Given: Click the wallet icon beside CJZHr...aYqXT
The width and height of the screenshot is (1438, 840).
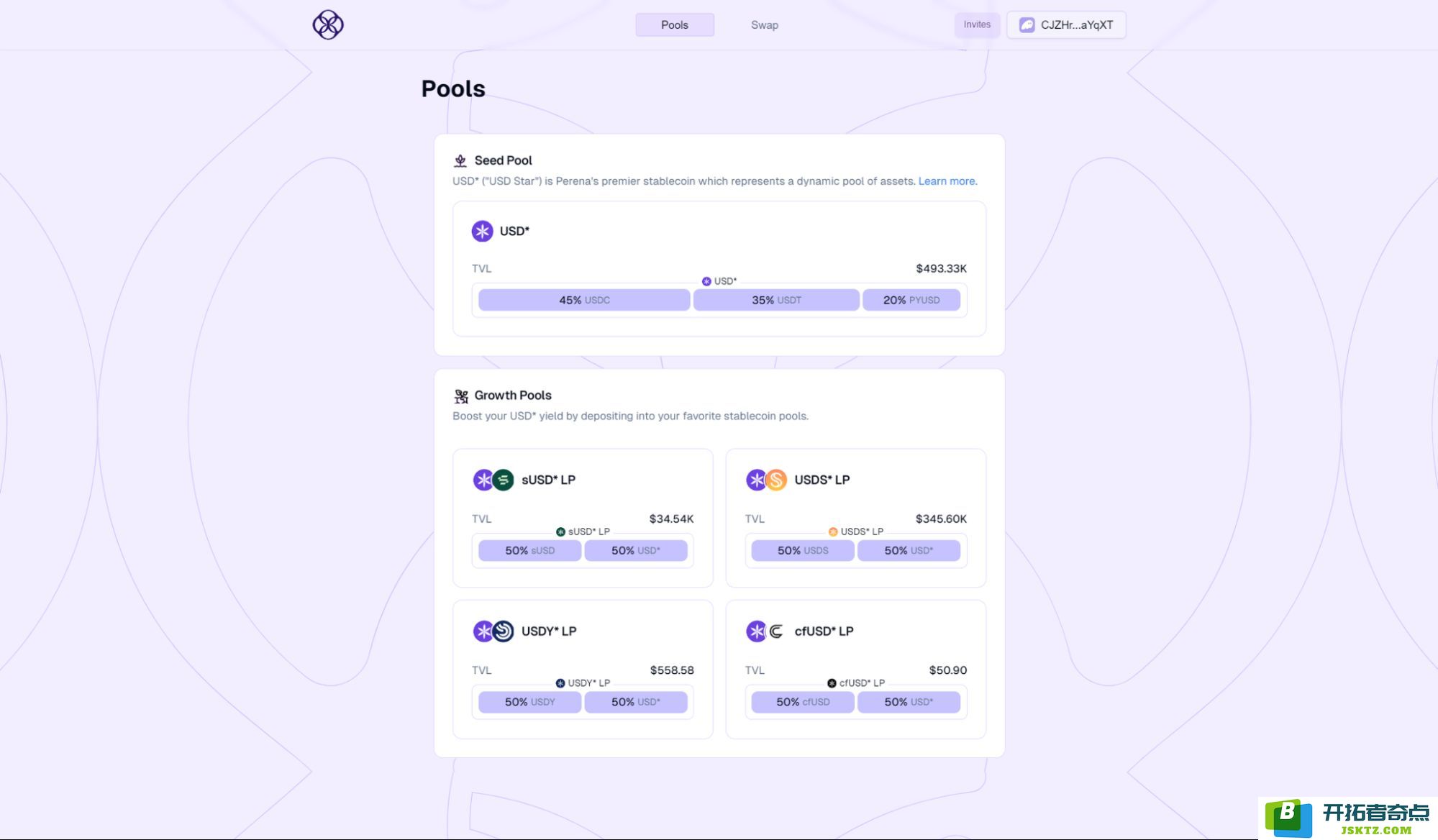Looking at the screenshot, I should 1027,24.
